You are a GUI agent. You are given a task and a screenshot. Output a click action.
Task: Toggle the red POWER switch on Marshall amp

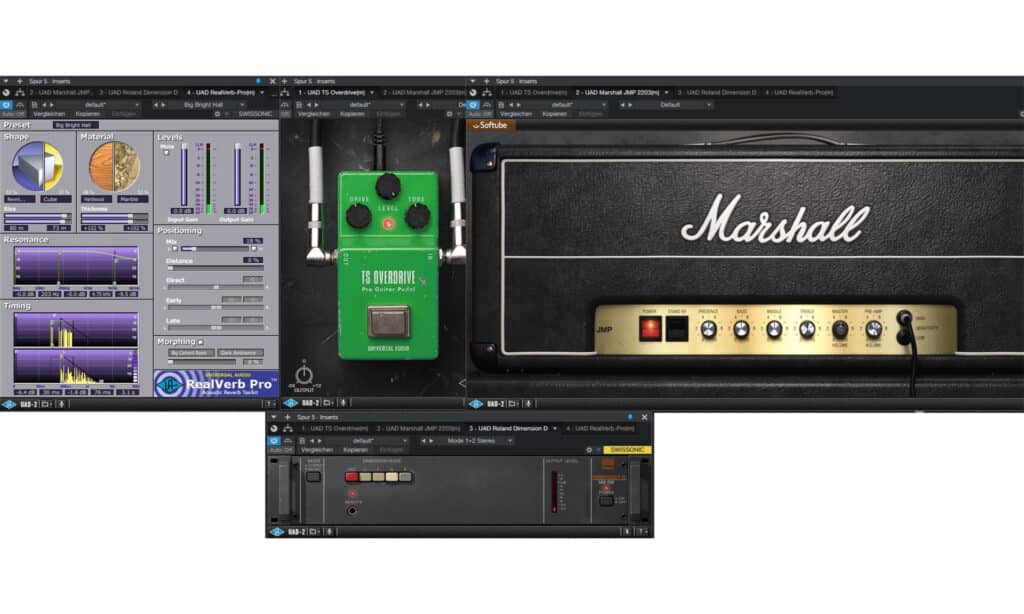[x=650, y=329]
